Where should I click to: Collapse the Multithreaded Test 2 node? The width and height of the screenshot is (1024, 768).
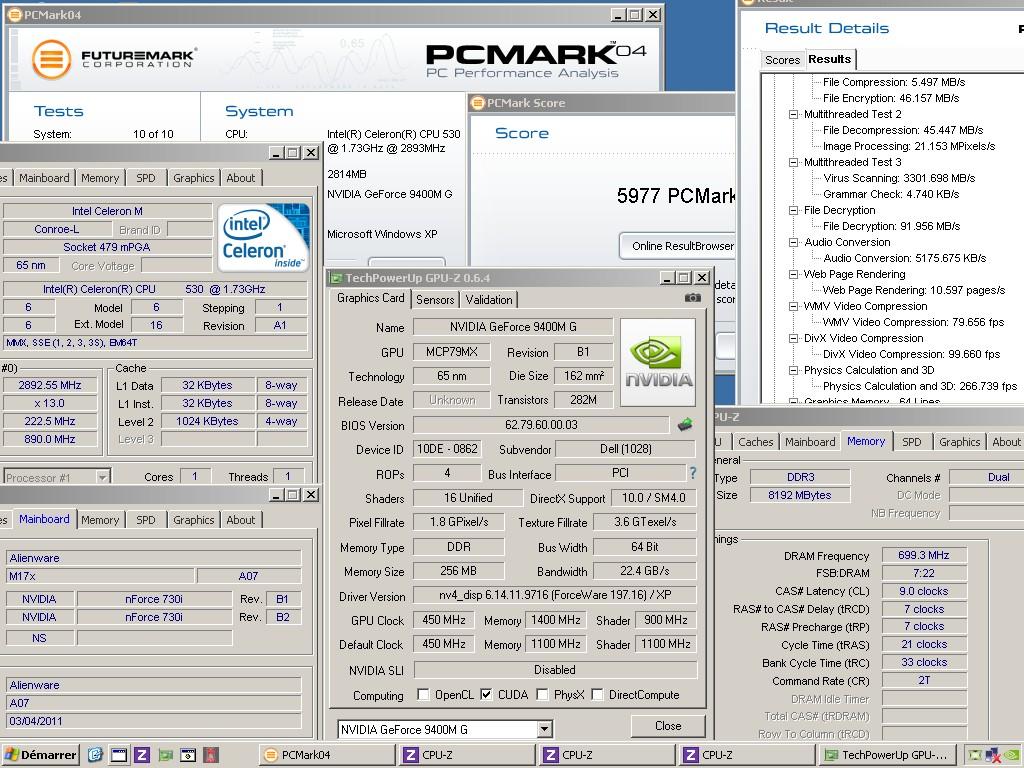pyautogui.click(x=793, y=114)
